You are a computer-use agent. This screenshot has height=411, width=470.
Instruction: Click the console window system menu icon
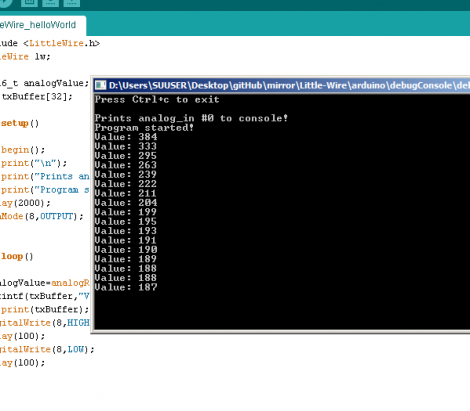tap(101, 86)
